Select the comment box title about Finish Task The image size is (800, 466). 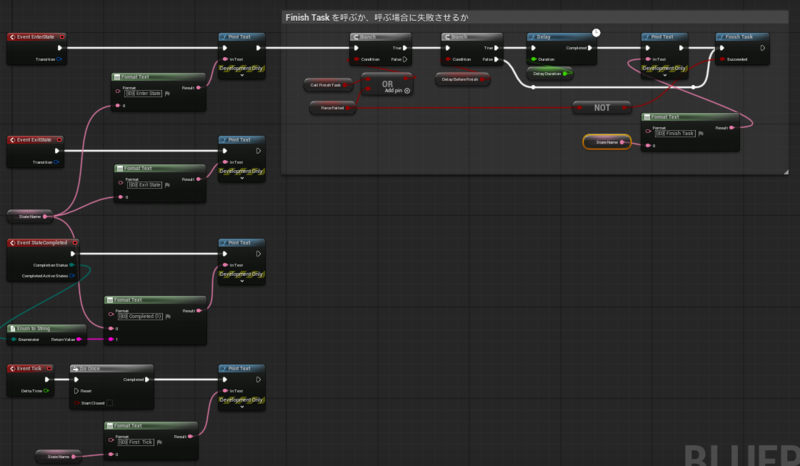tap(377, 17)
